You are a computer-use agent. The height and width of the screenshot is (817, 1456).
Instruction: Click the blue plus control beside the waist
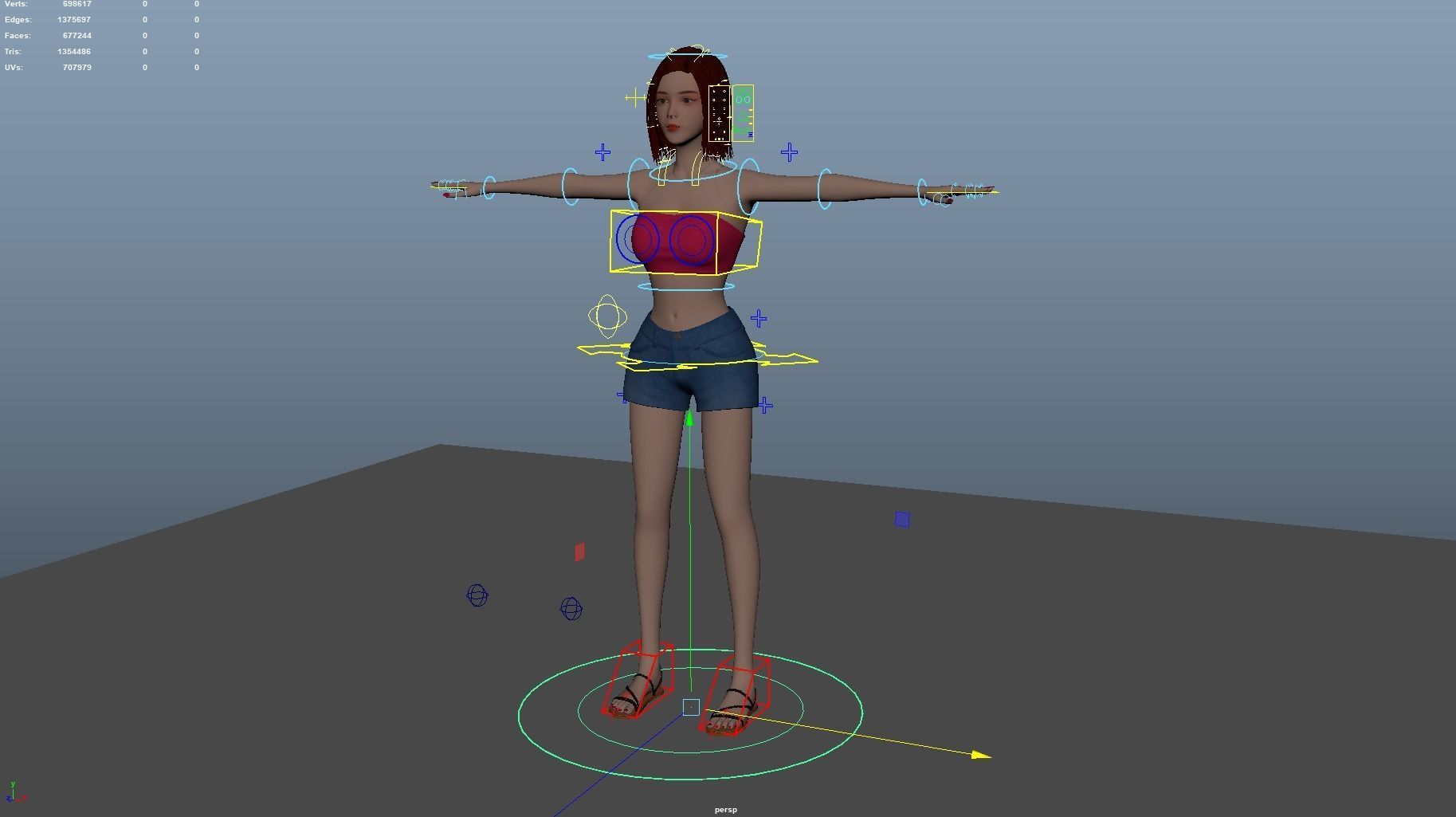(x=759, y=319)
